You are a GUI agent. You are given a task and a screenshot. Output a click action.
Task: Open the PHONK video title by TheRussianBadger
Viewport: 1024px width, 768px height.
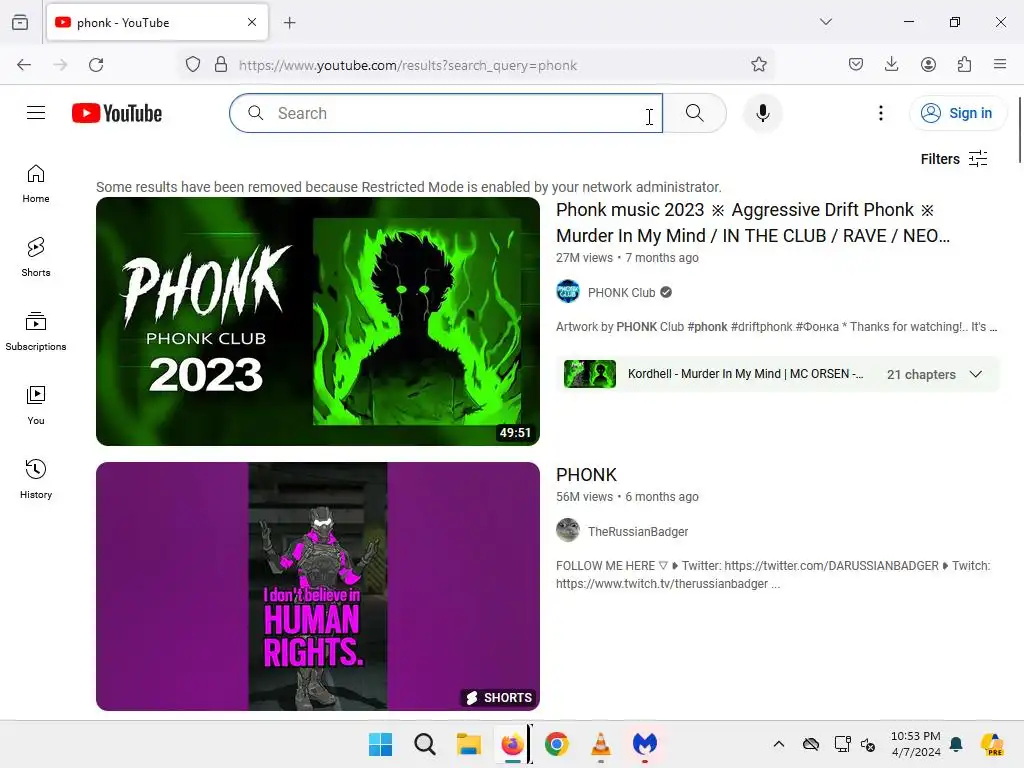[586, 475]
